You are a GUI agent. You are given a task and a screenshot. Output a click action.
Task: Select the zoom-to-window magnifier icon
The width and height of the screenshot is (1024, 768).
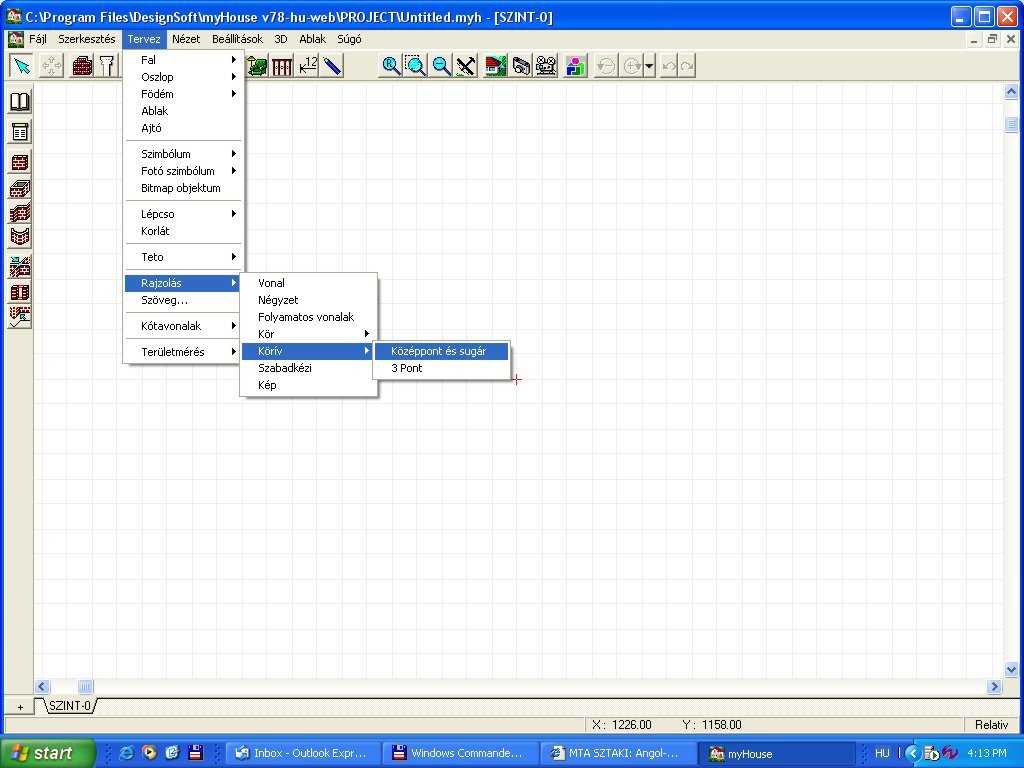point(415,66)
